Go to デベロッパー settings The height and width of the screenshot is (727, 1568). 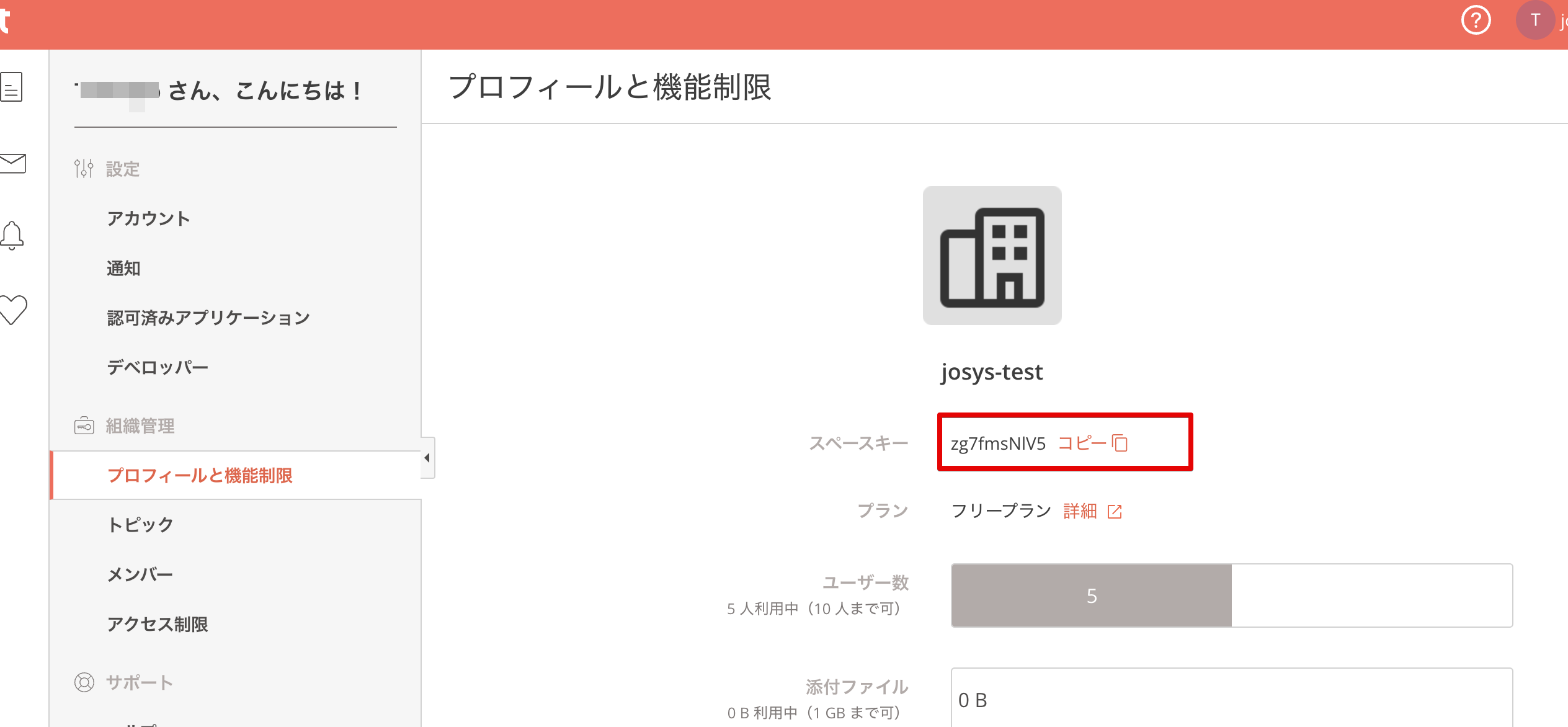(158, 367)
